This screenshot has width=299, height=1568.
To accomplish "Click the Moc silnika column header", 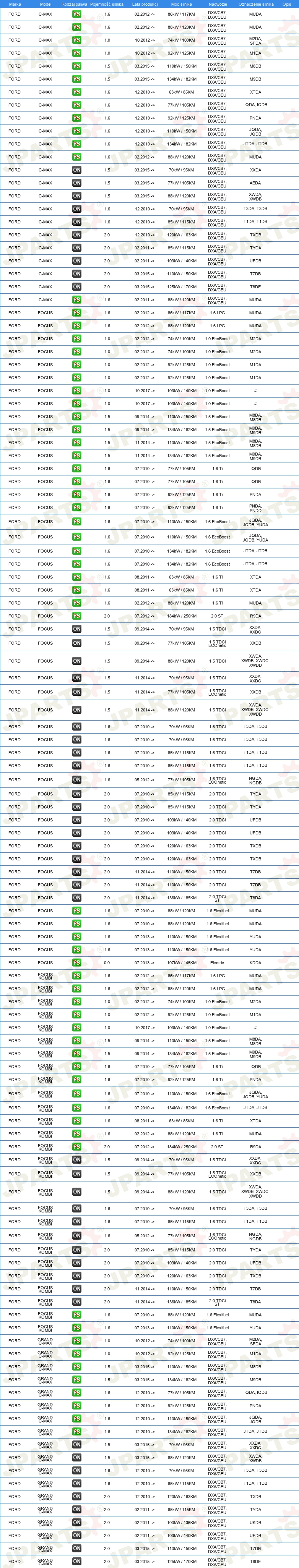I will tap(182, 4).
